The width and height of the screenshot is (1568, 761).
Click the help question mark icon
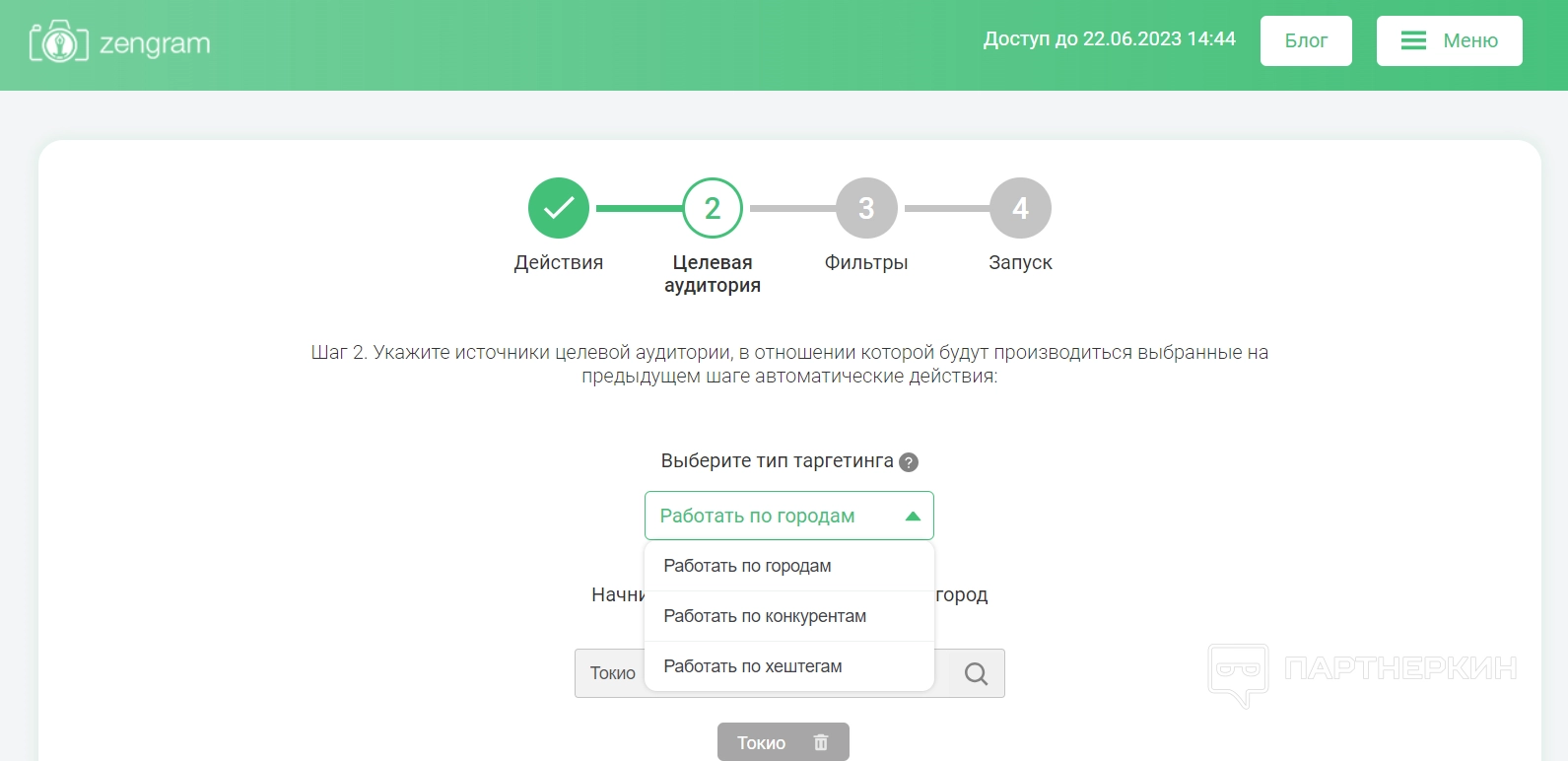coord(909,462)
